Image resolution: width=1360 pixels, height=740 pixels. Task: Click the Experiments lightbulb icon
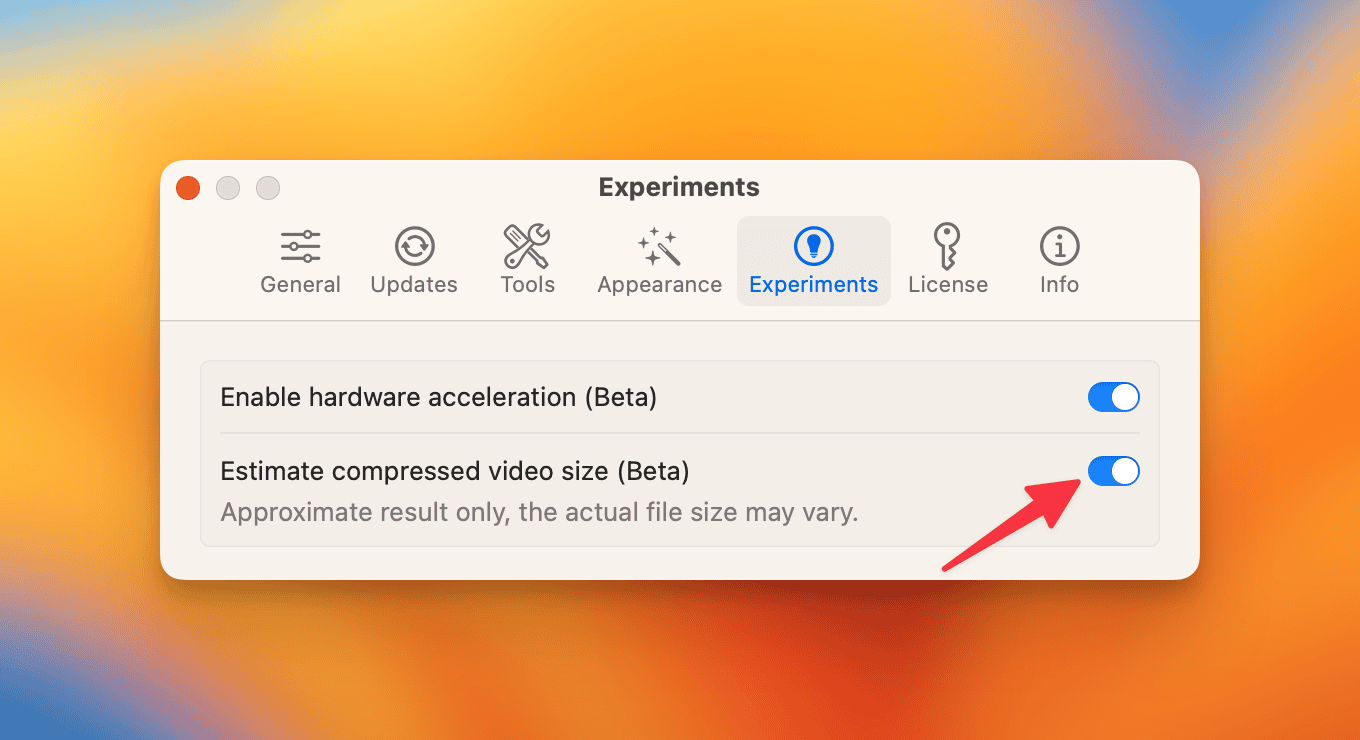pos(813,246)
